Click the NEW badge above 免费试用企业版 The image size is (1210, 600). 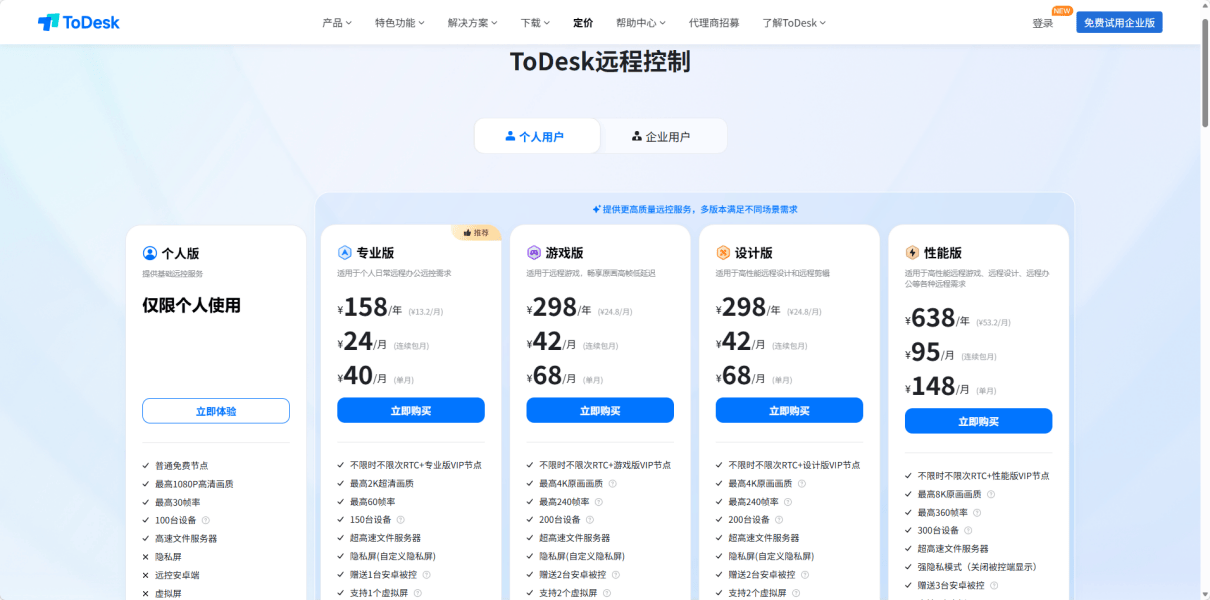pos(1061,11)
